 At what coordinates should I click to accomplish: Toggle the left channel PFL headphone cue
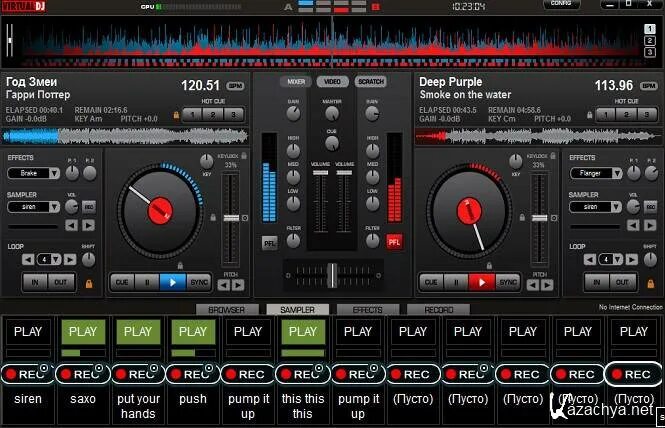tap(269, 243)
